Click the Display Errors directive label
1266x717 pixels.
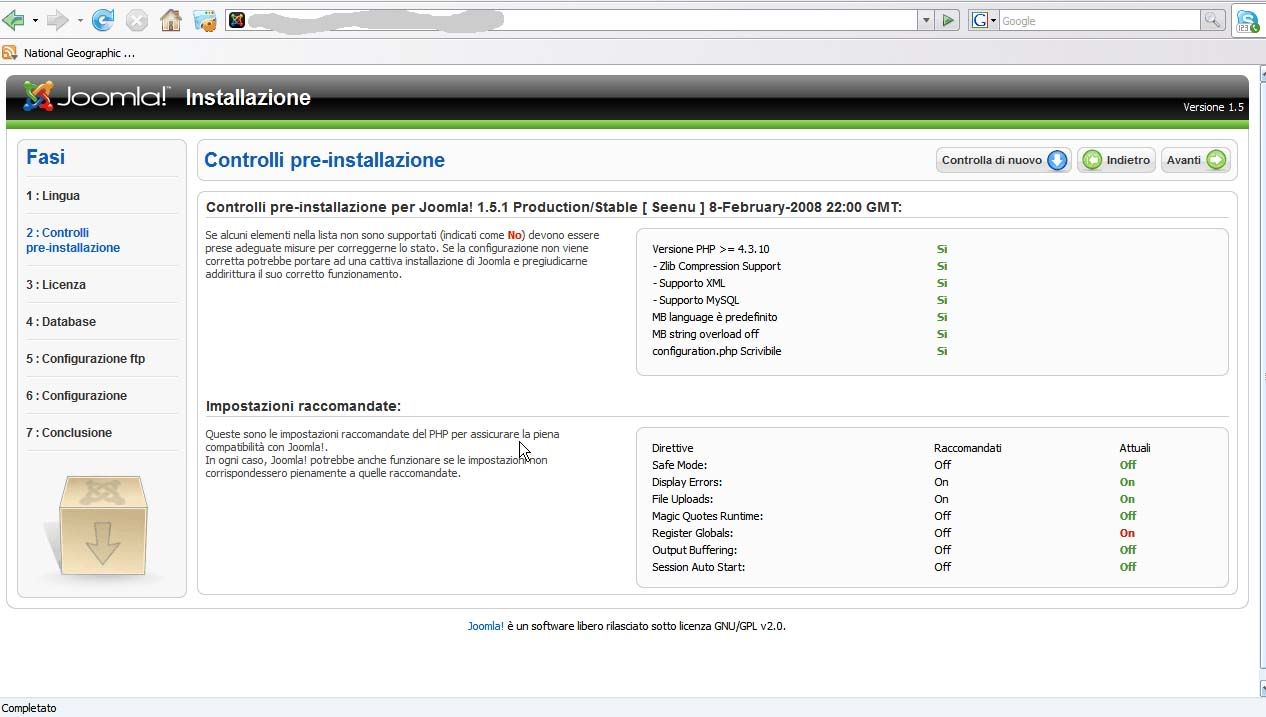point(686,482)
